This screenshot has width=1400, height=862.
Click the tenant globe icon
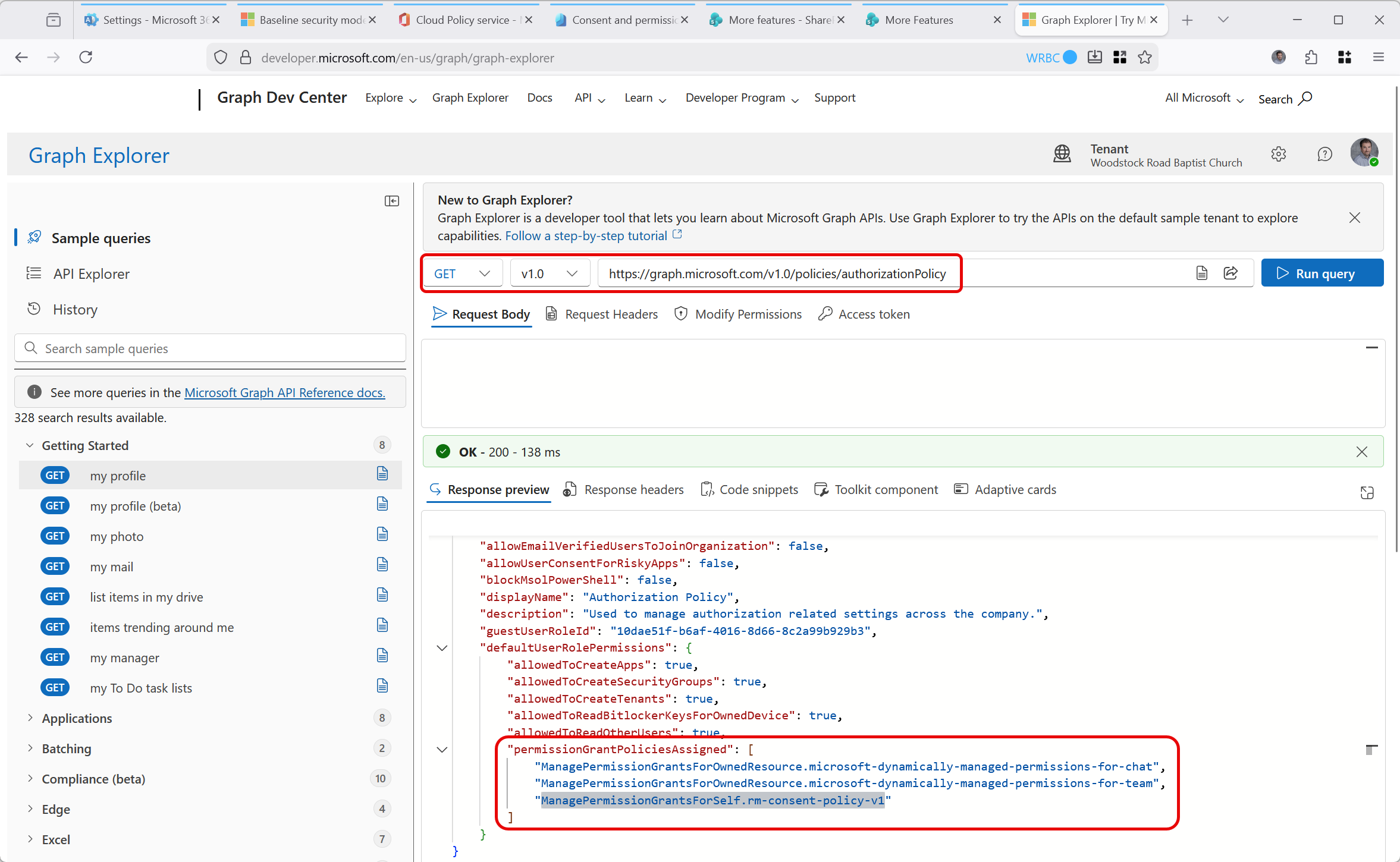pos(1062,155)
